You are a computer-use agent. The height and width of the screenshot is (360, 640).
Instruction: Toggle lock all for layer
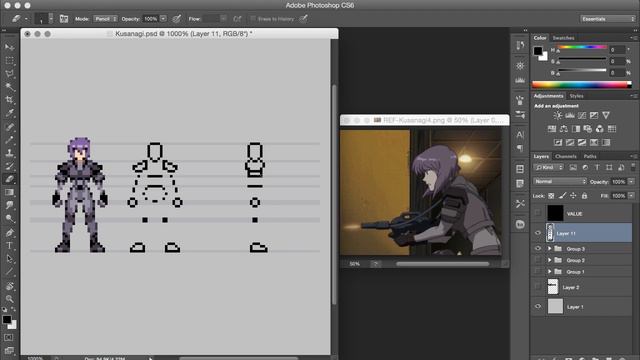(x=584, y=196)
